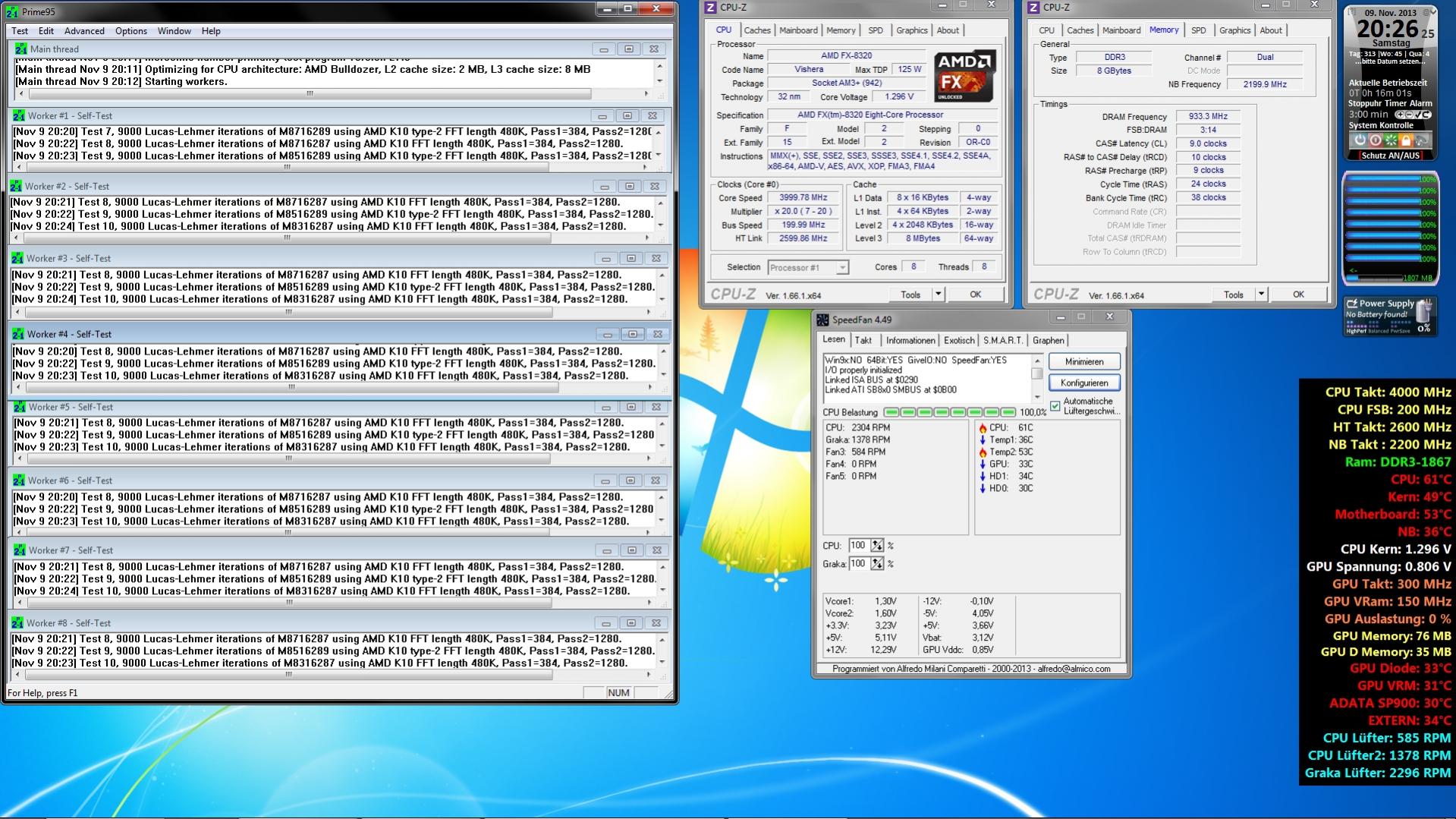Click the shutdown power icon under System Kontrolle
The width and height of the screenshot is (1456, 819).
[1360, 140]
